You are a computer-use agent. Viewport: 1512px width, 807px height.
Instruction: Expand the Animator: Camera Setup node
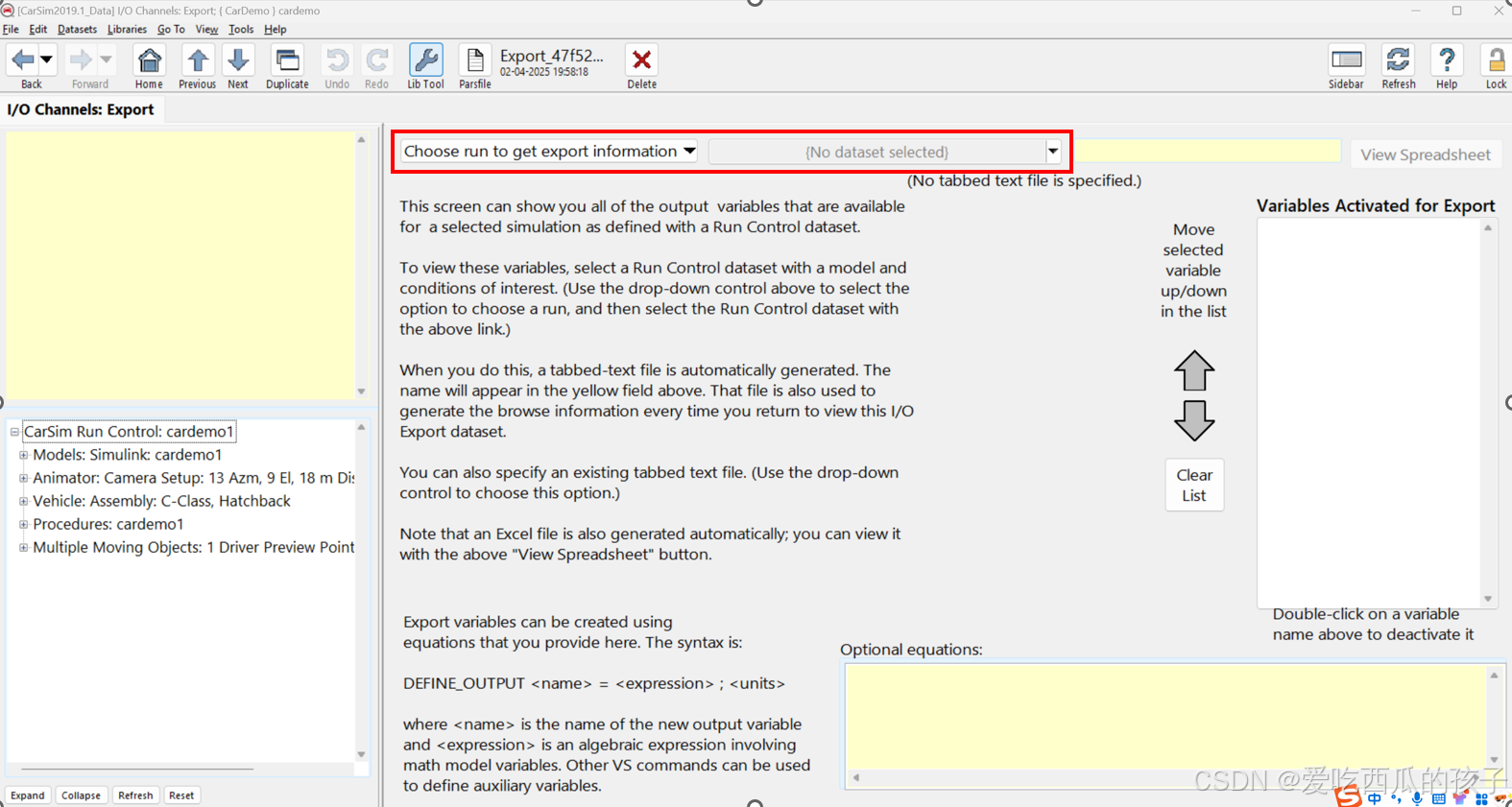[x=23, y=478]
